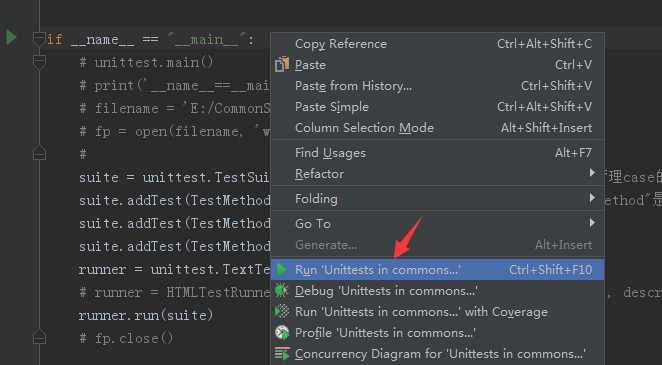Image resolution: width=662 pixels, height=365 pixels.
Task: Expand the Folding submenu arrow
Action: coord(592,198)
